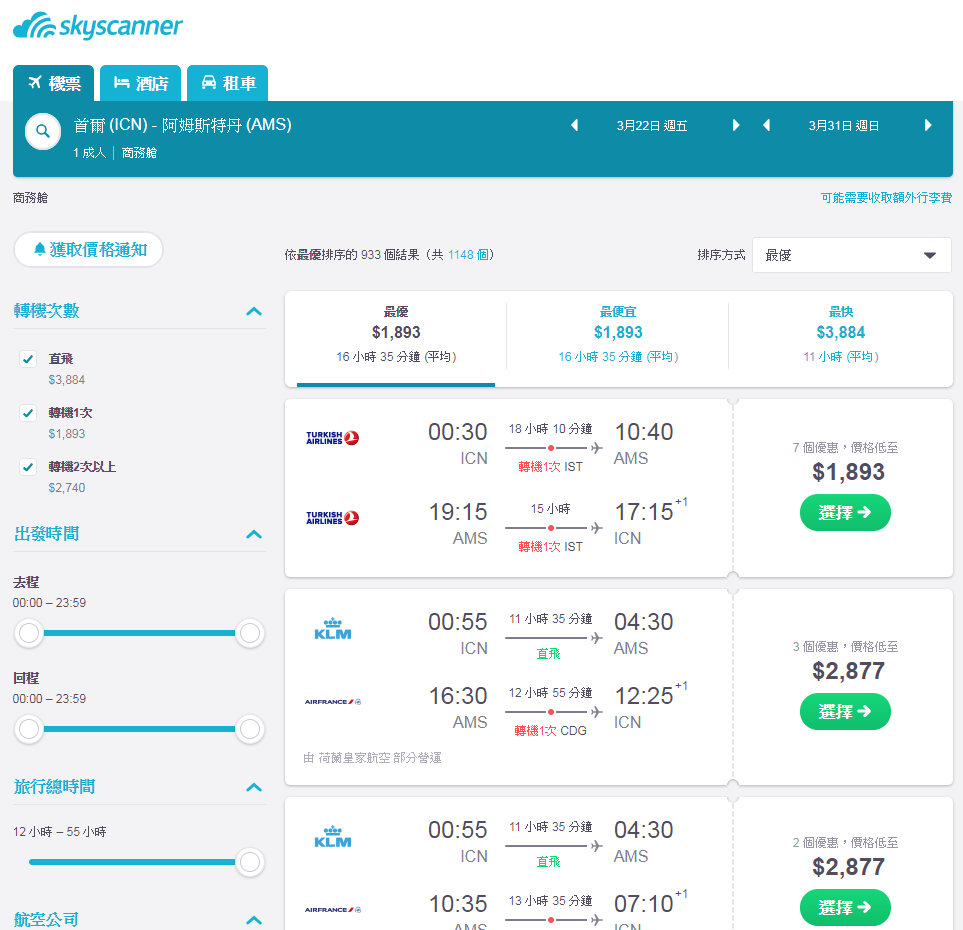Open the 排序方式 sort dropdown
The width and height of the screenshot is (963, 930).
point(851,255)
